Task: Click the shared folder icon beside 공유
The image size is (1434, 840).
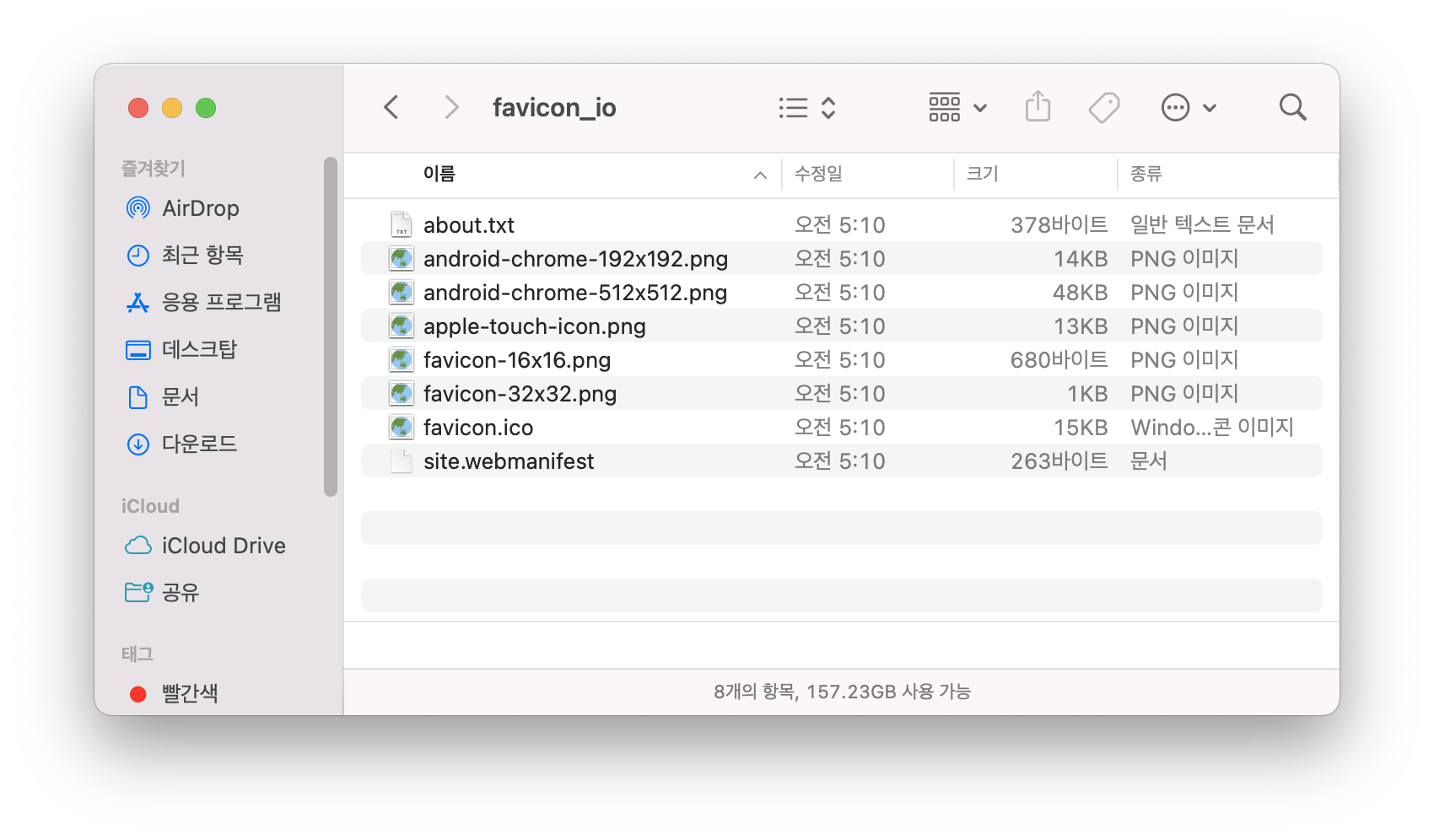Action: (x=138, y=592)
